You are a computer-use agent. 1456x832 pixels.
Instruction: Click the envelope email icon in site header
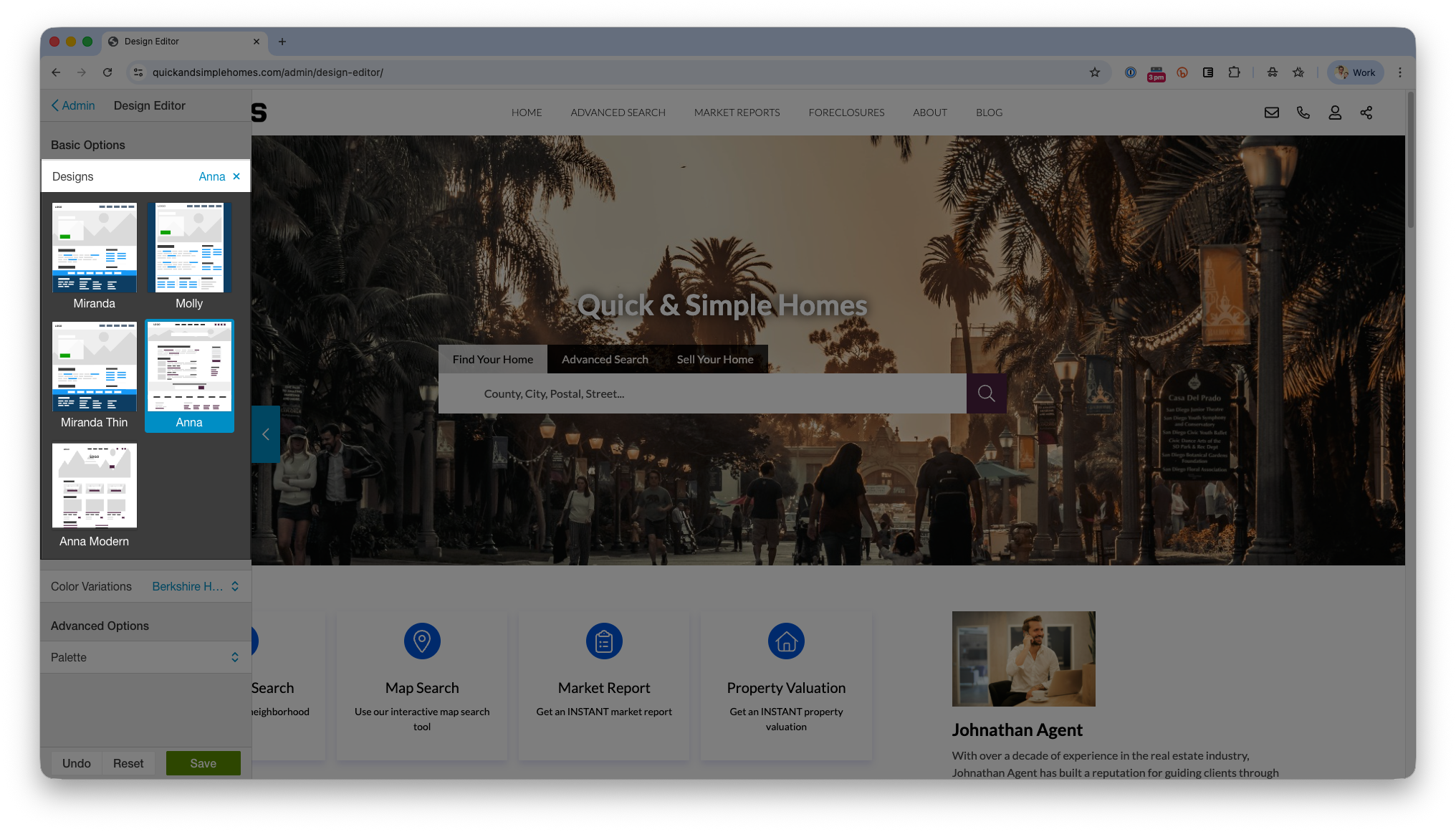coord(1271,113)
